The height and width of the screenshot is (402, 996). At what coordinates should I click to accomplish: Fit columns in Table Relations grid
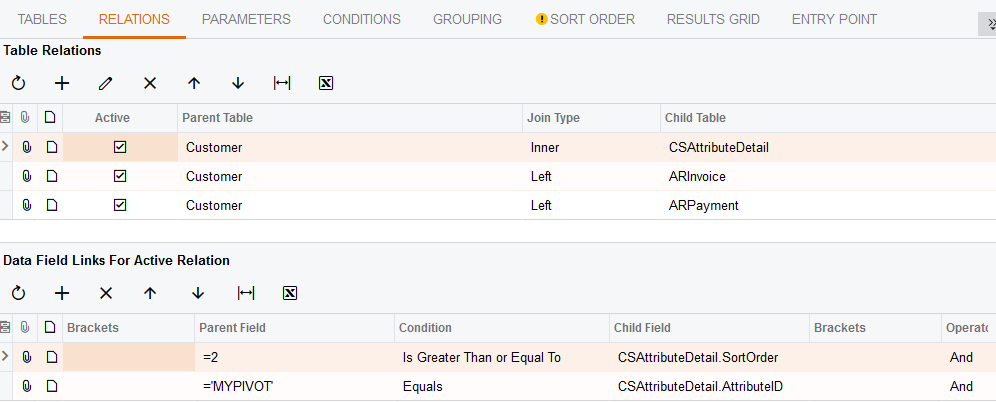tap(282, 83)
